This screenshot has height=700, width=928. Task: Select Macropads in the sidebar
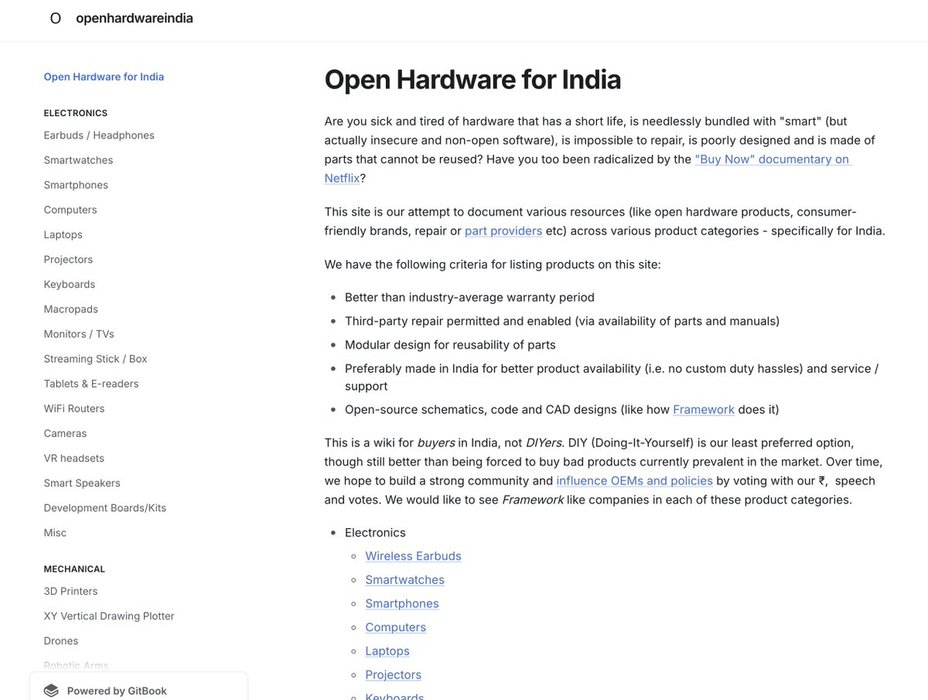[x=71, y=309]
